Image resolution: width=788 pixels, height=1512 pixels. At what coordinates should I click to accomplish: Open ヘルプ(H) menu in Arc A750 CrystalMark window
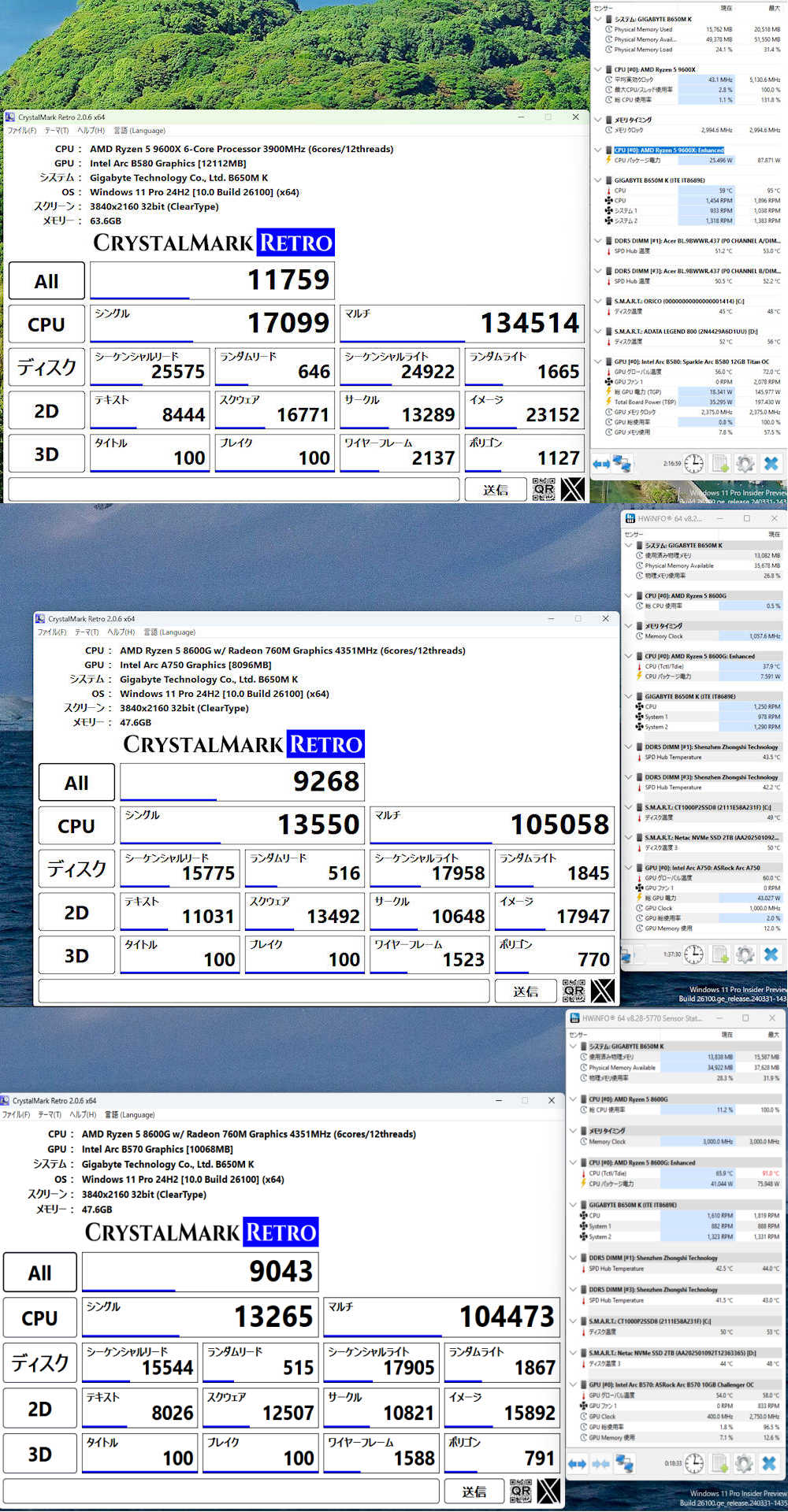(121, 632)
